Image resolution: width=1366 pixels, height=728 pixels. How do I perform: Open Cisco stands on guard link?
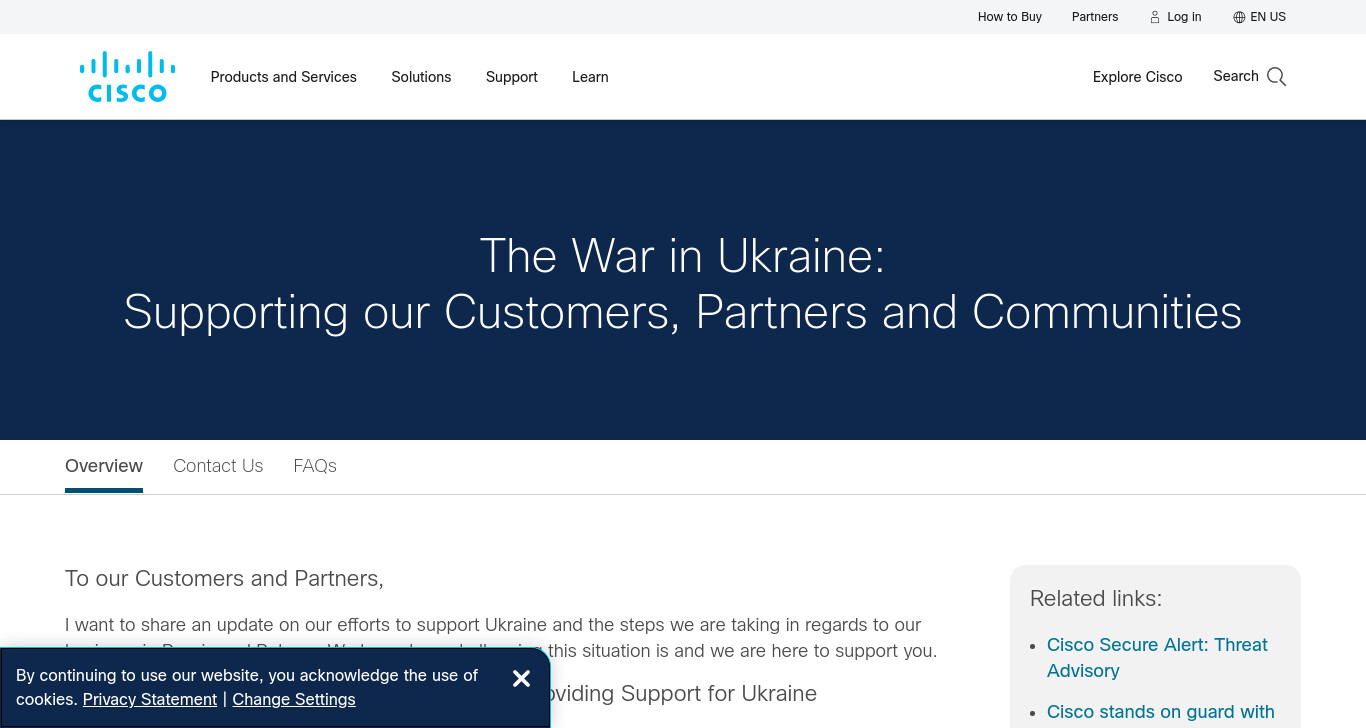click(x=1160, y=712)
